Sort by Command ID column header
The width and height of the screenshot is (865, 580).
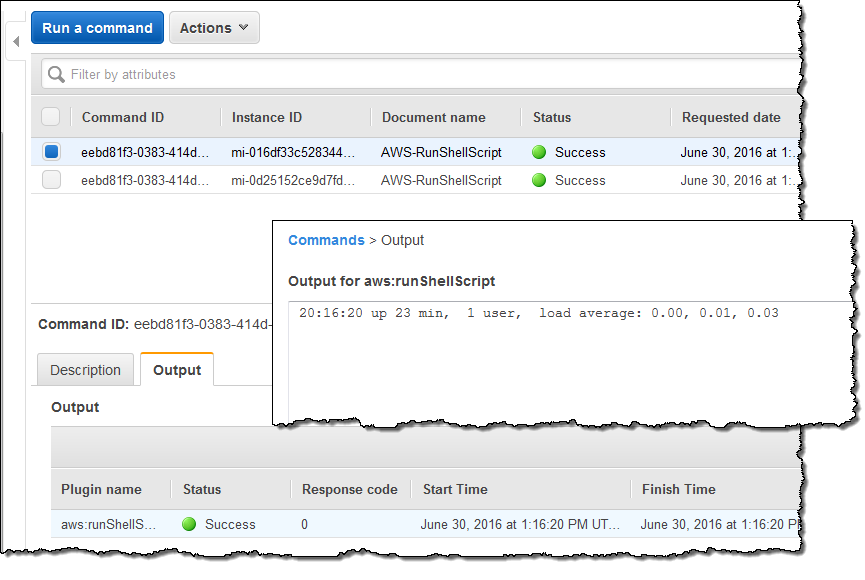[x=123, y=117]
